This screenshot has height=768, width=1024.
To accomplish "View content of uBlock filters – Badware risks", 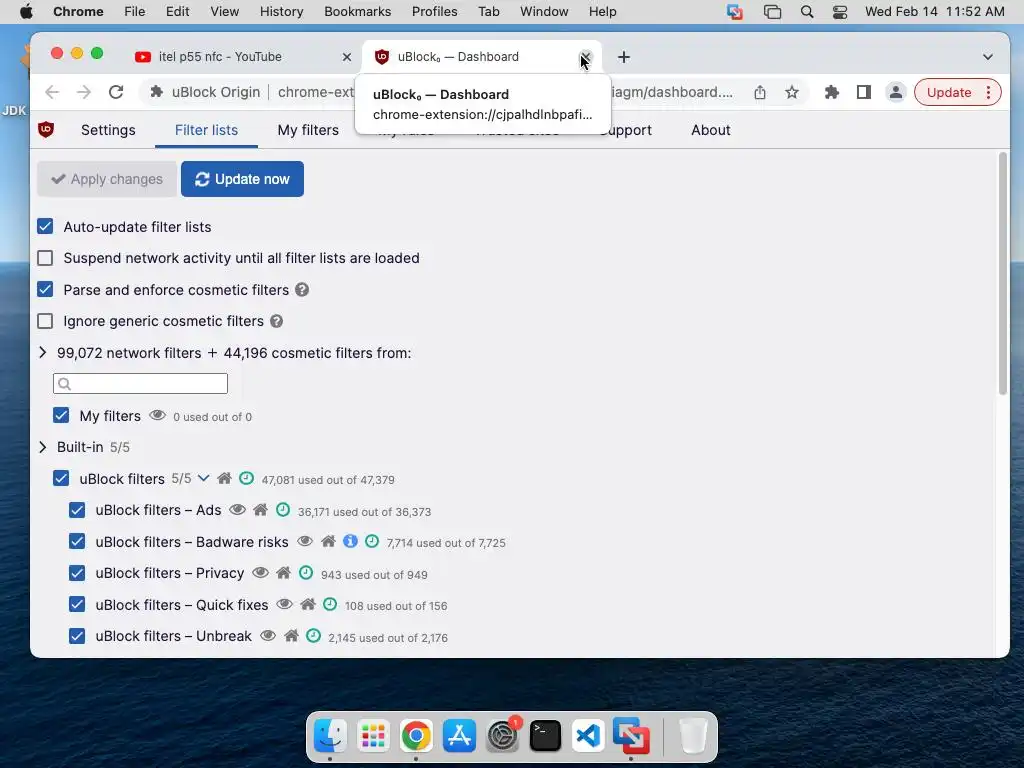I will pos(305,541).
